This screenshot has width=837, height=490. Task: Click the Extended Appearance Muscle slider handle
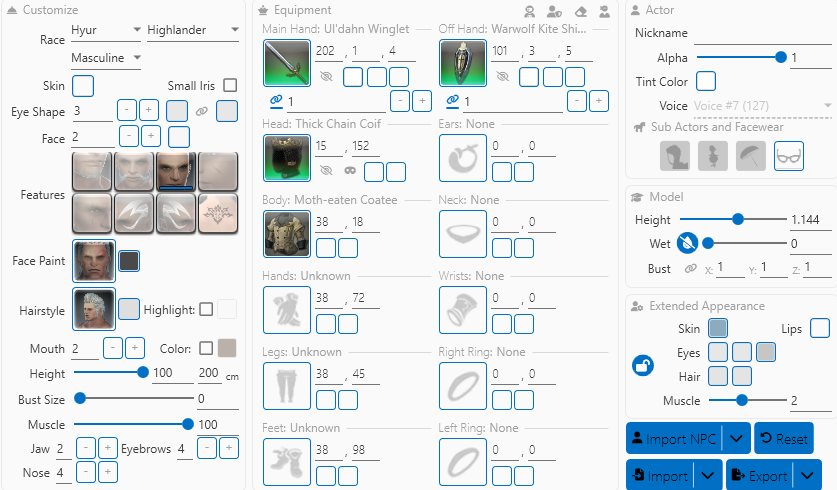741,400
